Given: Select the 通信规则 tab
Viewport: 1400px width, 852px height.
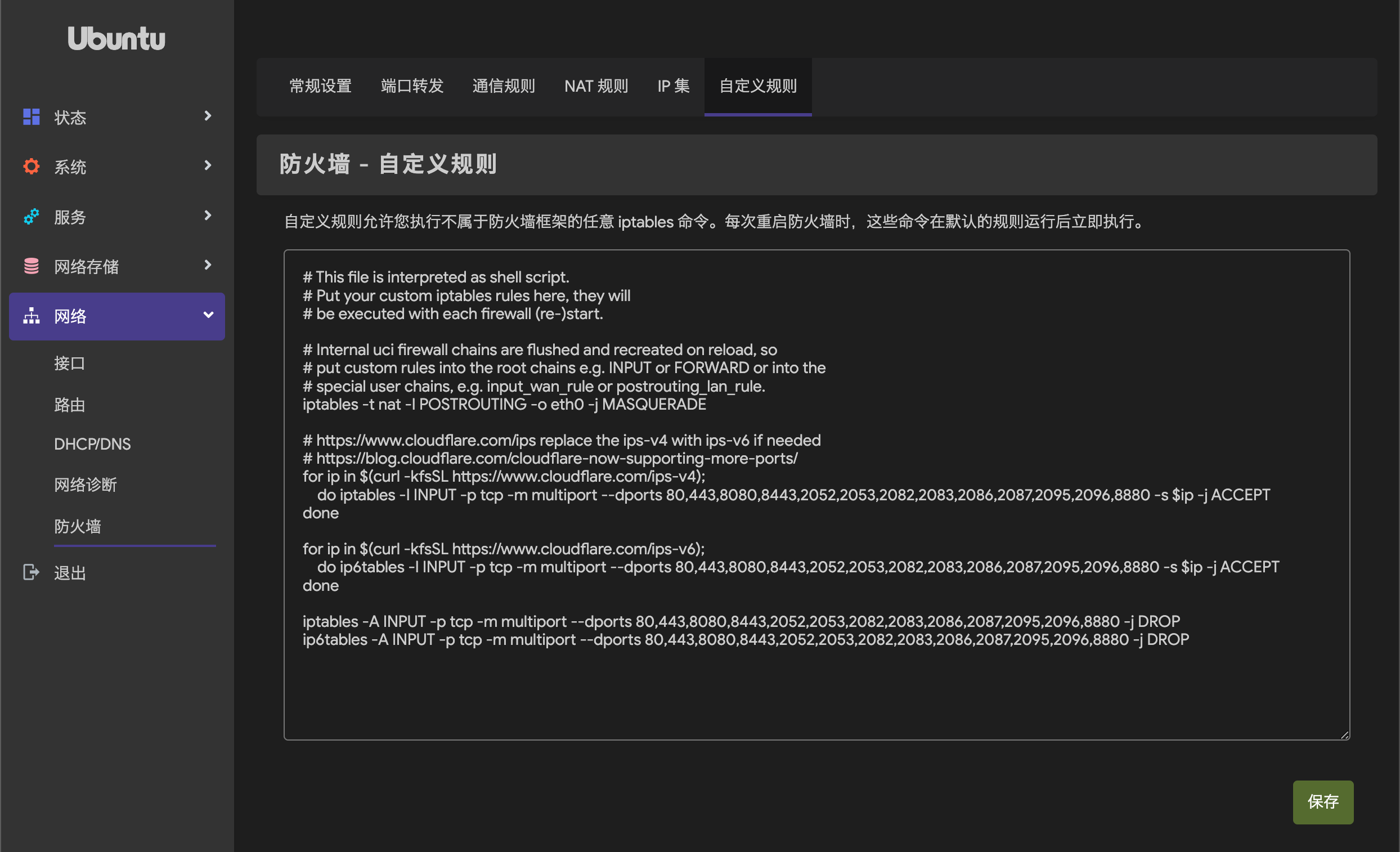Looking at the screenshot, I should click(x=504, y=87).
